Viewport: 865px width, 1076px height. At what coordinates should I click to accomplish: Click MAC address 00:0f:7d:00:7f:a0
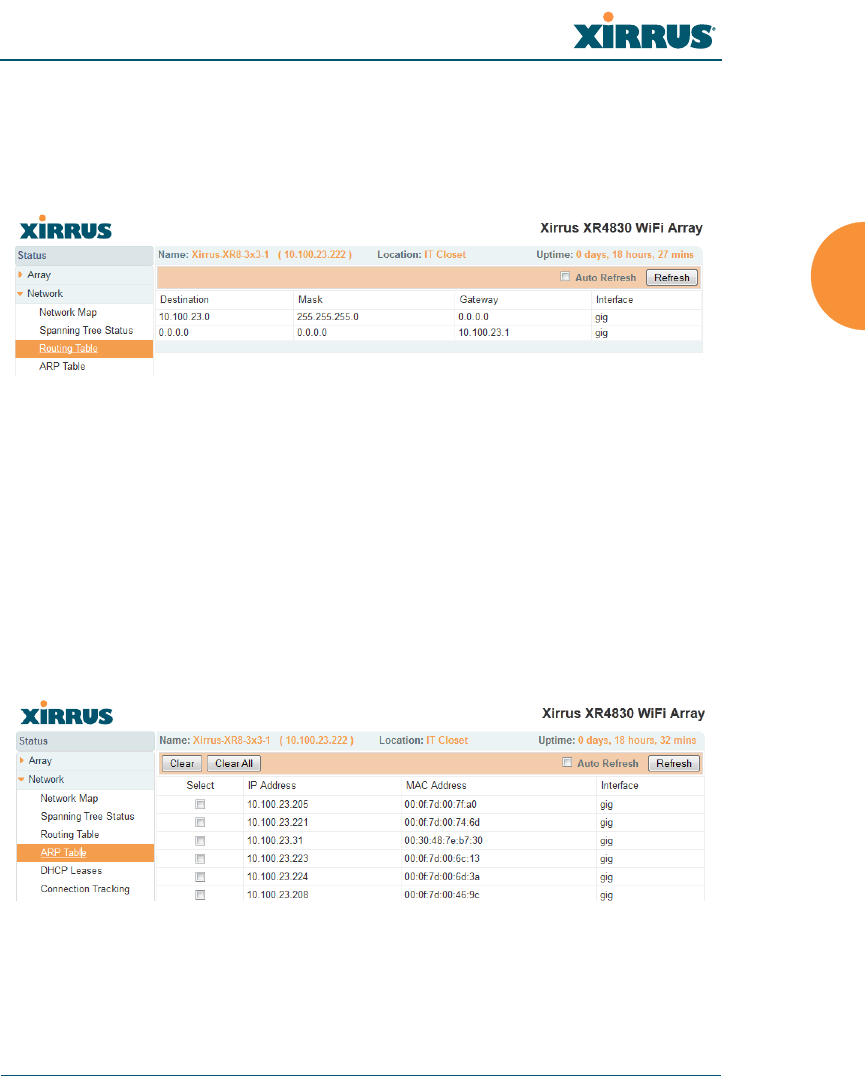pos(440,804)
